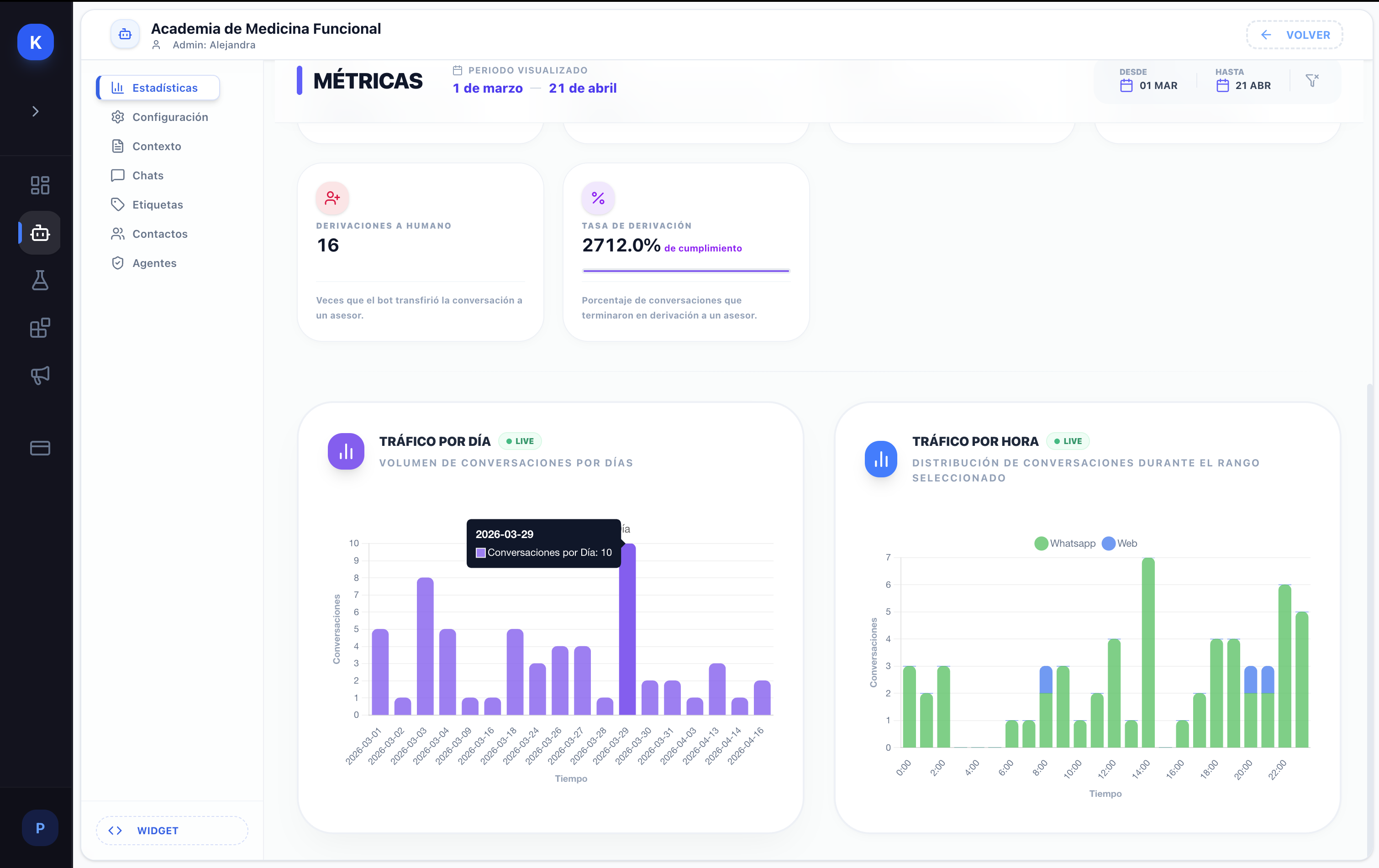The image size is (1379, 868).
Task: Click the 22:00 hourly traffic bar
Action: (x=1284, y=667)
